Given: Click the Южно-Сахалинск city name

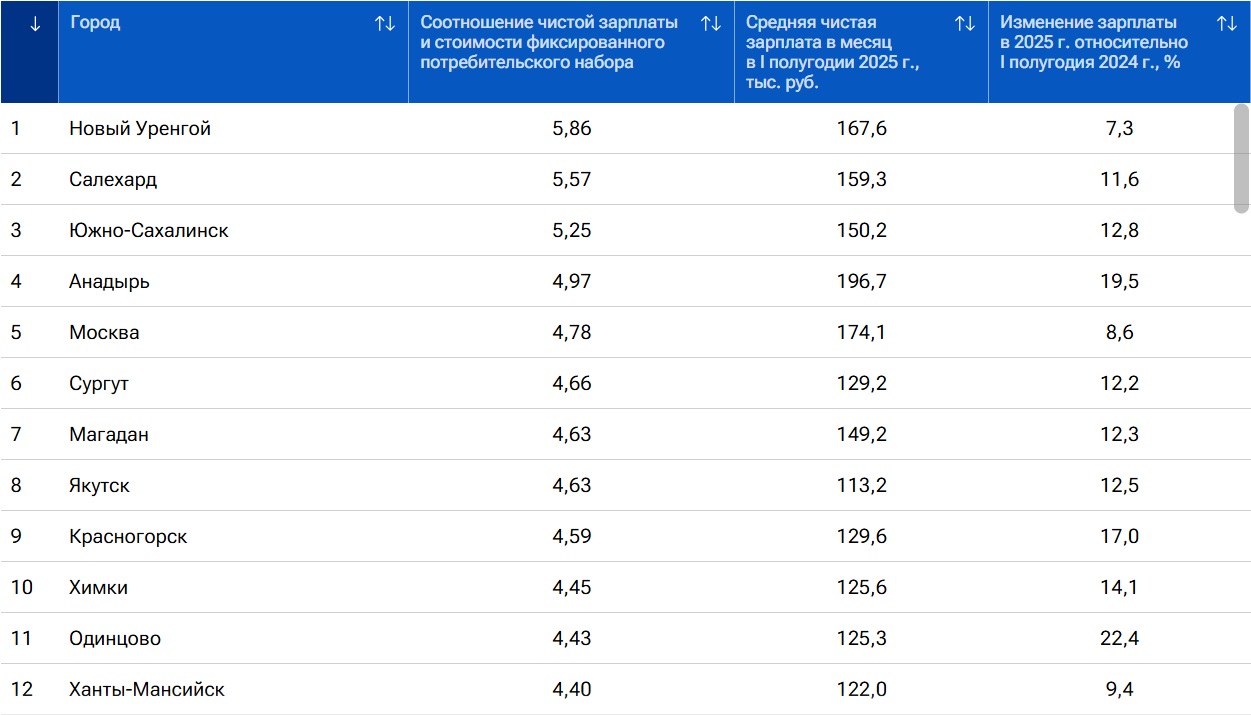Looking at the screenshot, I should click(149, 231).
